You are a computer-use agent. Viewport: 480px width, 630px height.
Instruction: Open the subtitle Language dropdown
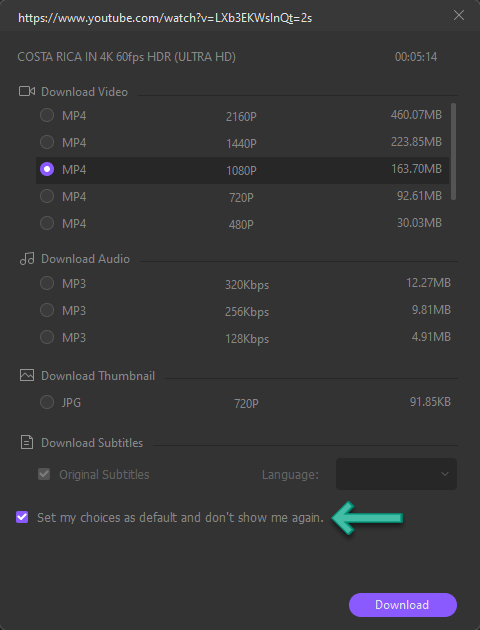[396, 474]
